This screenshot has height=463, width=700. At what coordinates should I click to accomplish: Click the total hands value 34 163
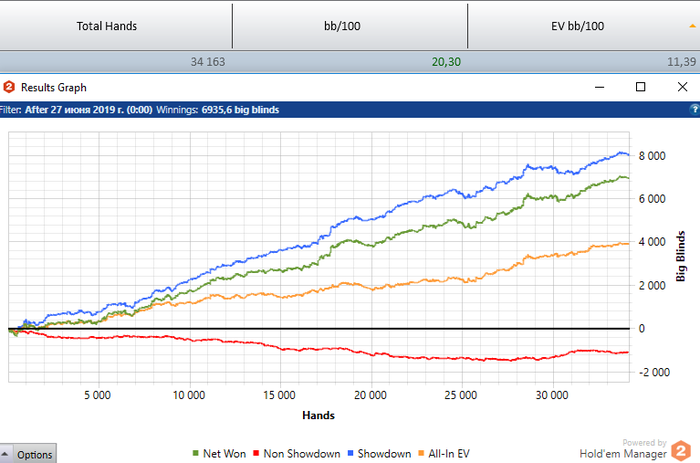[x=208, y=62]
